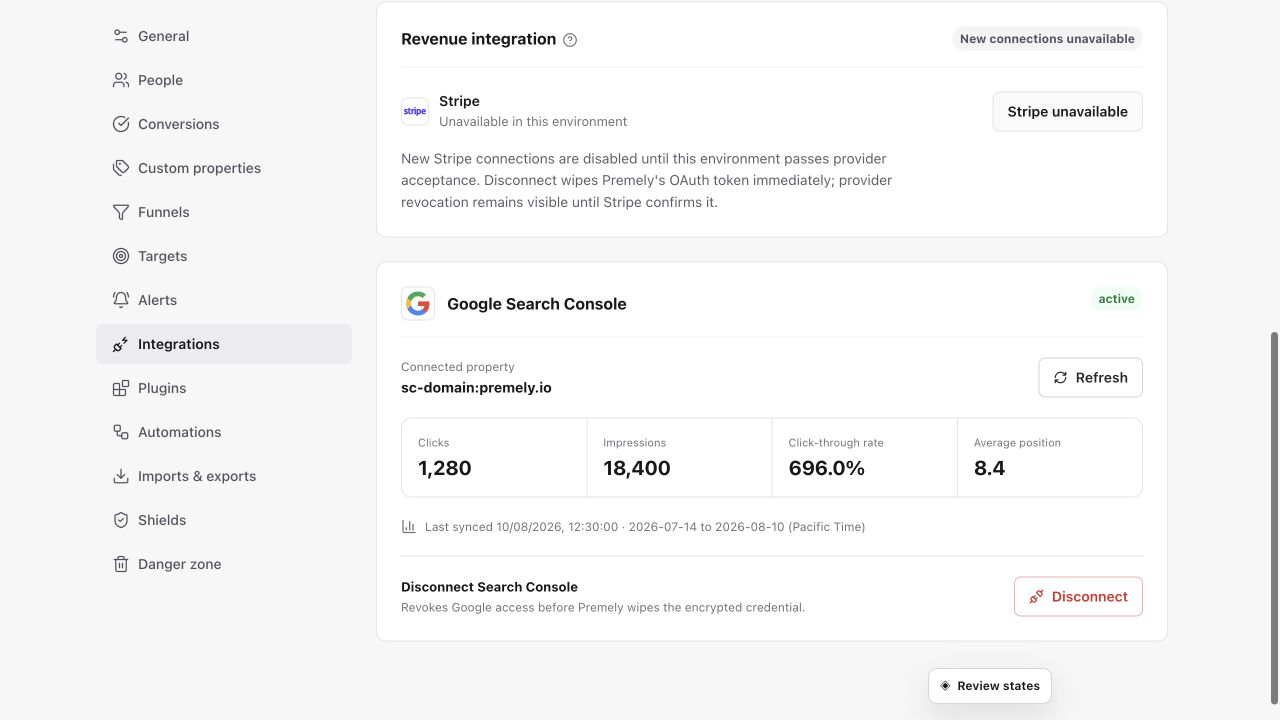Click the People users icon
1280x720 pixels.
[x=121, y=80]
